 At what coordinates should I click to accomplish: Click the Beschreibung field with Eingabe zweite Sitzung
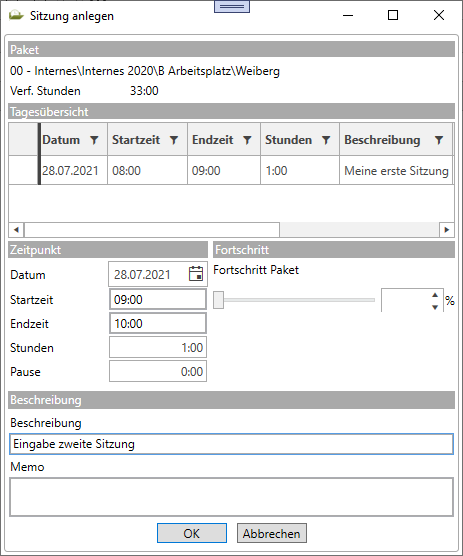pos(231,444)
